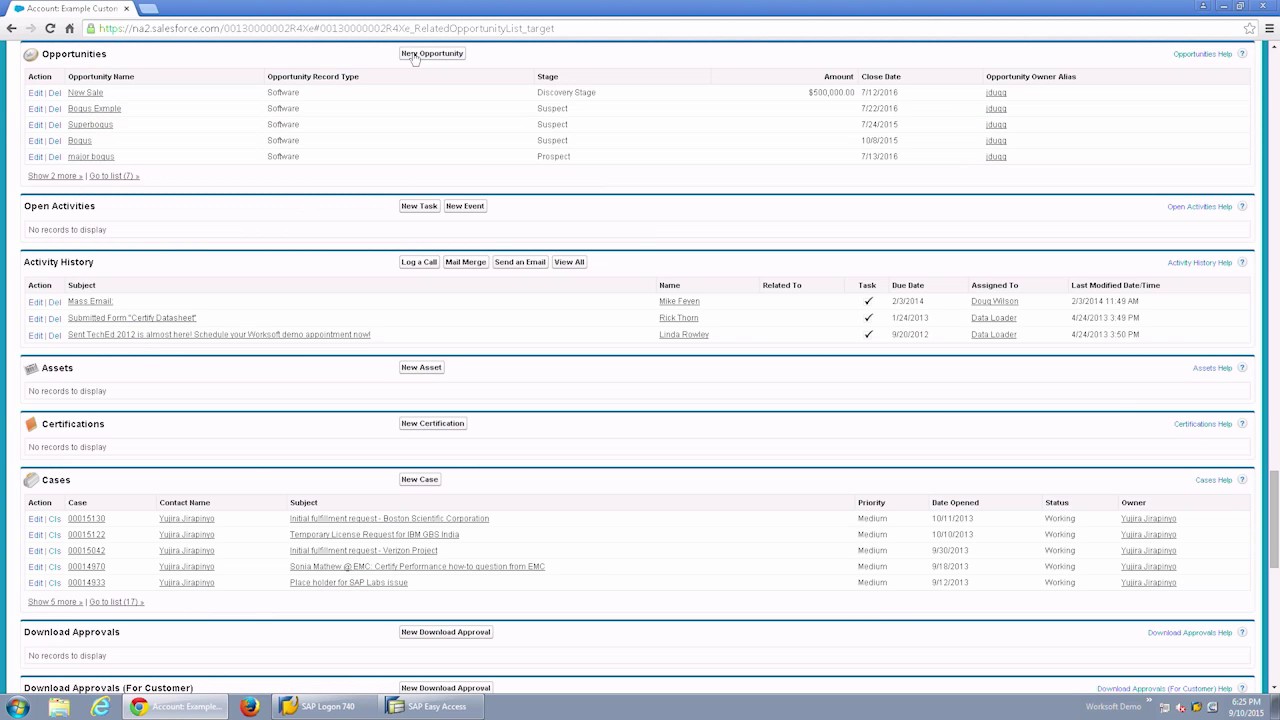Viewport: 1280px width, 720px height.
Task: Open Place holder for SAP Labs issue
Action: coord(349,583)
